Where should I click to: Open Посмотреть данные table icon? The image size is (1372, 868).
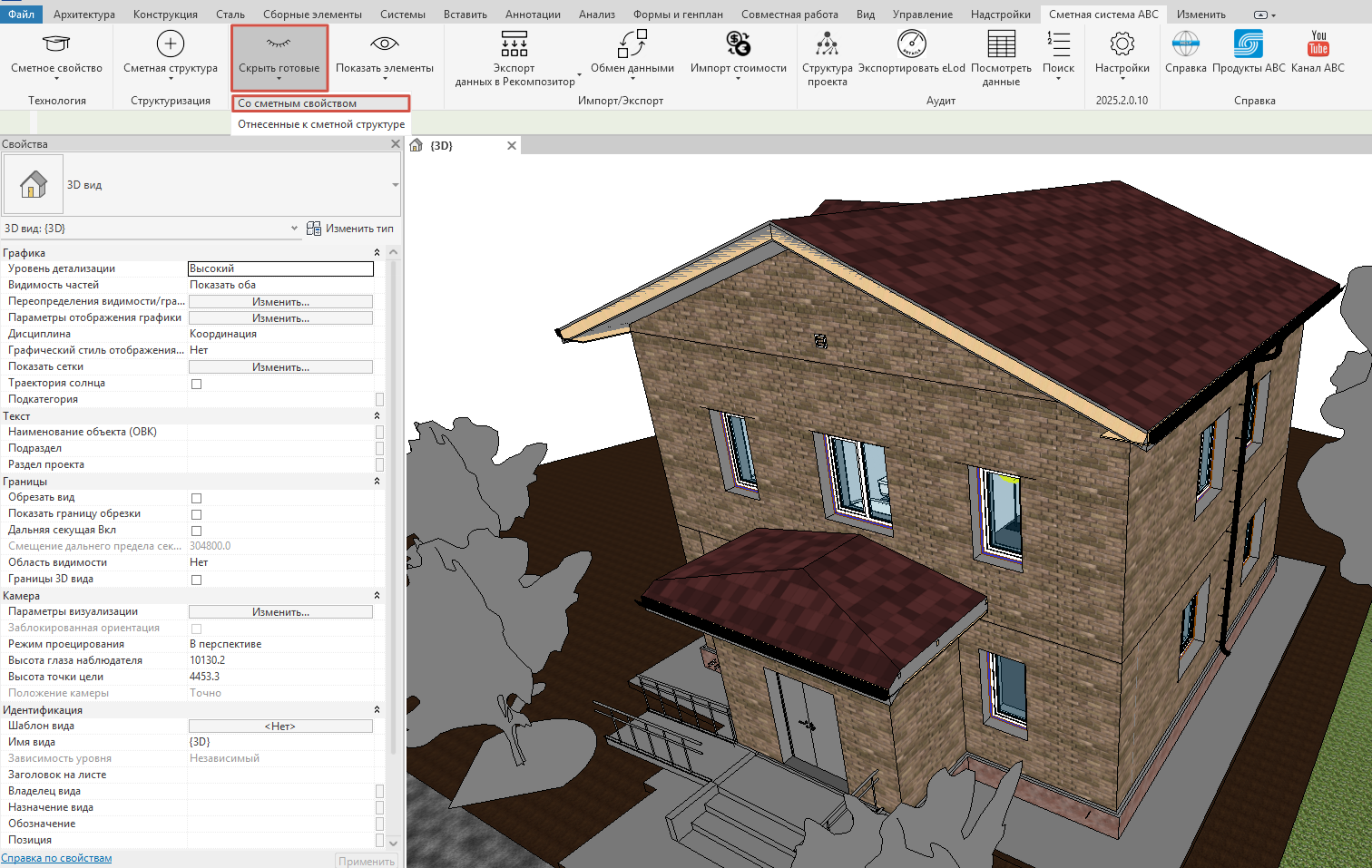[x=1001, y=44]
